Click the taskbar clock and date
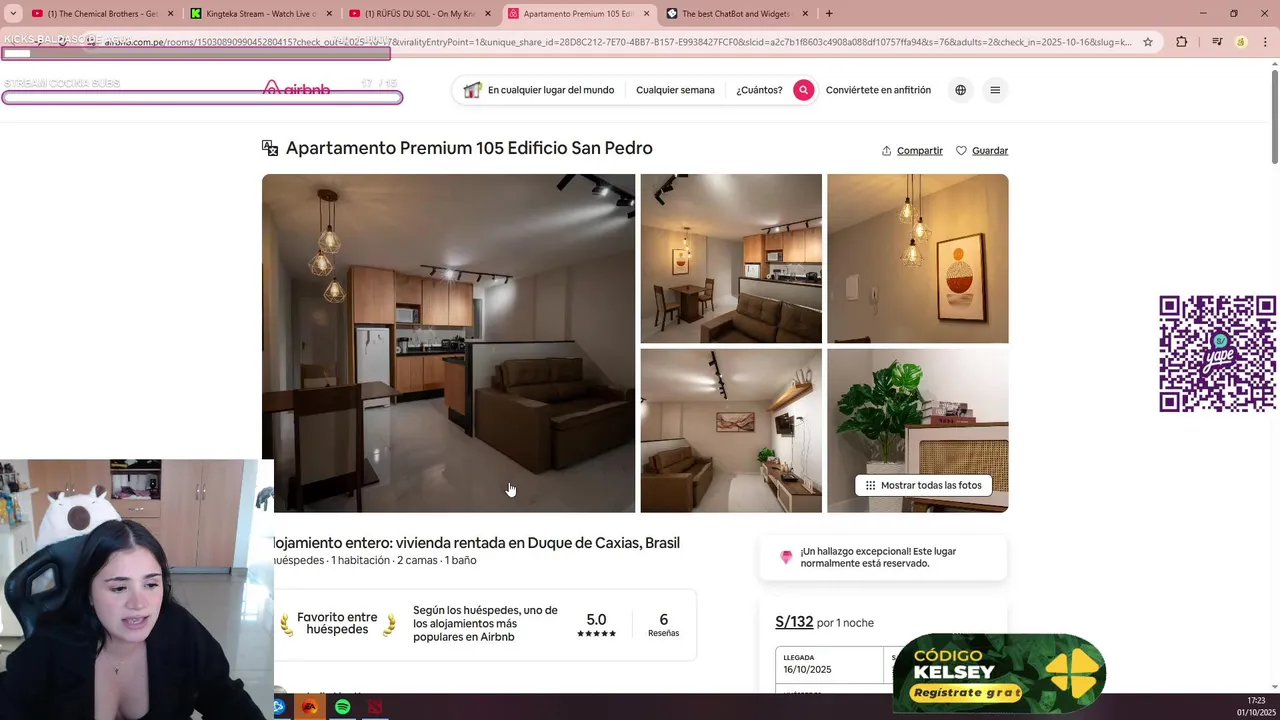1280x720 pixels. [1255, 707]
